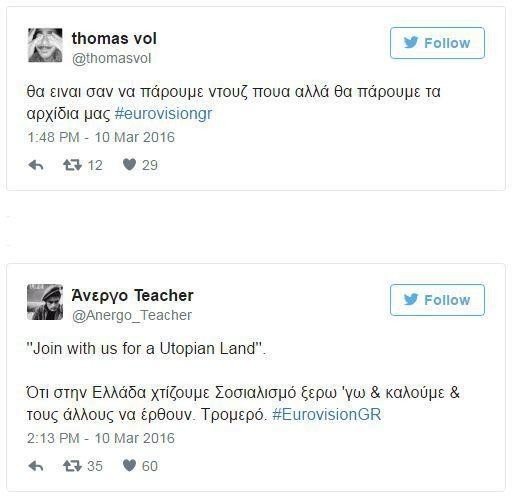
Task: Retweet the Anergo_Teacher tweet
Action: pyautogui.click(x=72, y=466)
